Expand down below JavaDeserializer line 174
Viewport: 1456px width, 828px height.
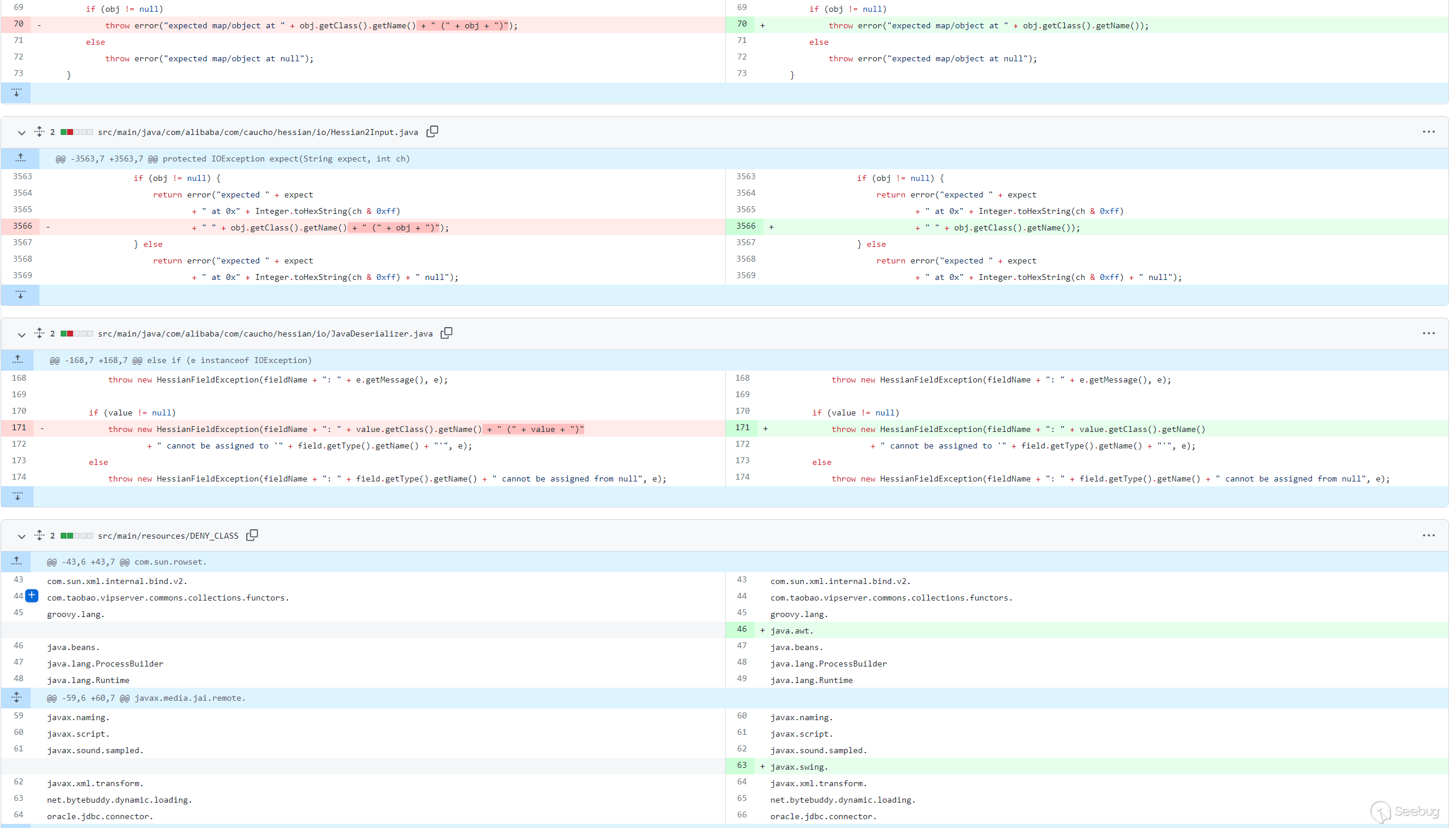[18, 496]
